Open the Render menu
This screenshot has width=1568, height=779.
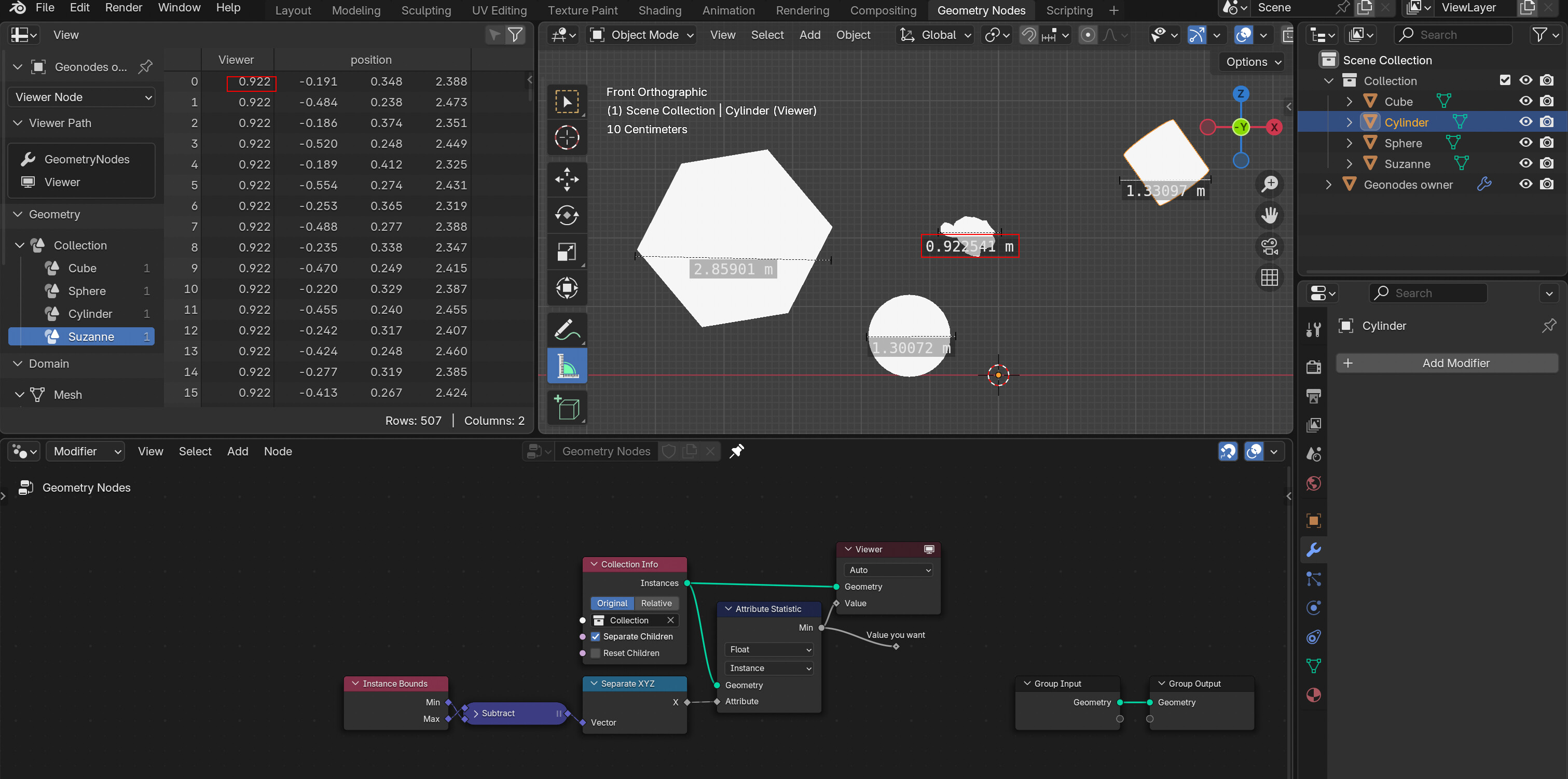[123, 8]
